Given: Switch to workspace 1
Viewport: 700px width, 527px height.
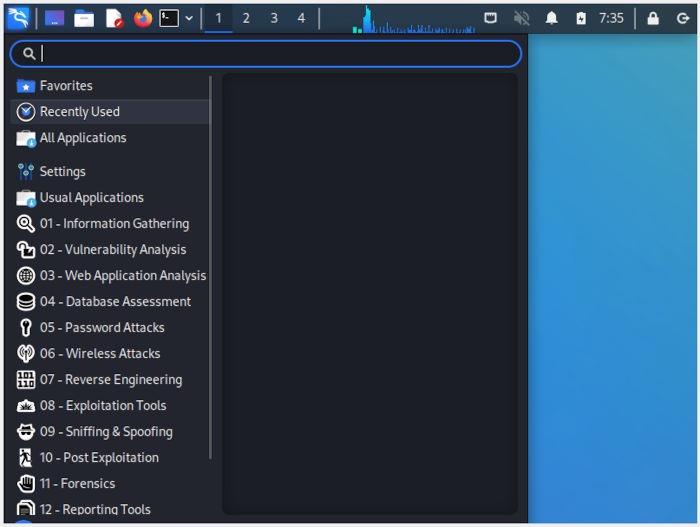Looking at the screenshot, I should tap(218, 18).
